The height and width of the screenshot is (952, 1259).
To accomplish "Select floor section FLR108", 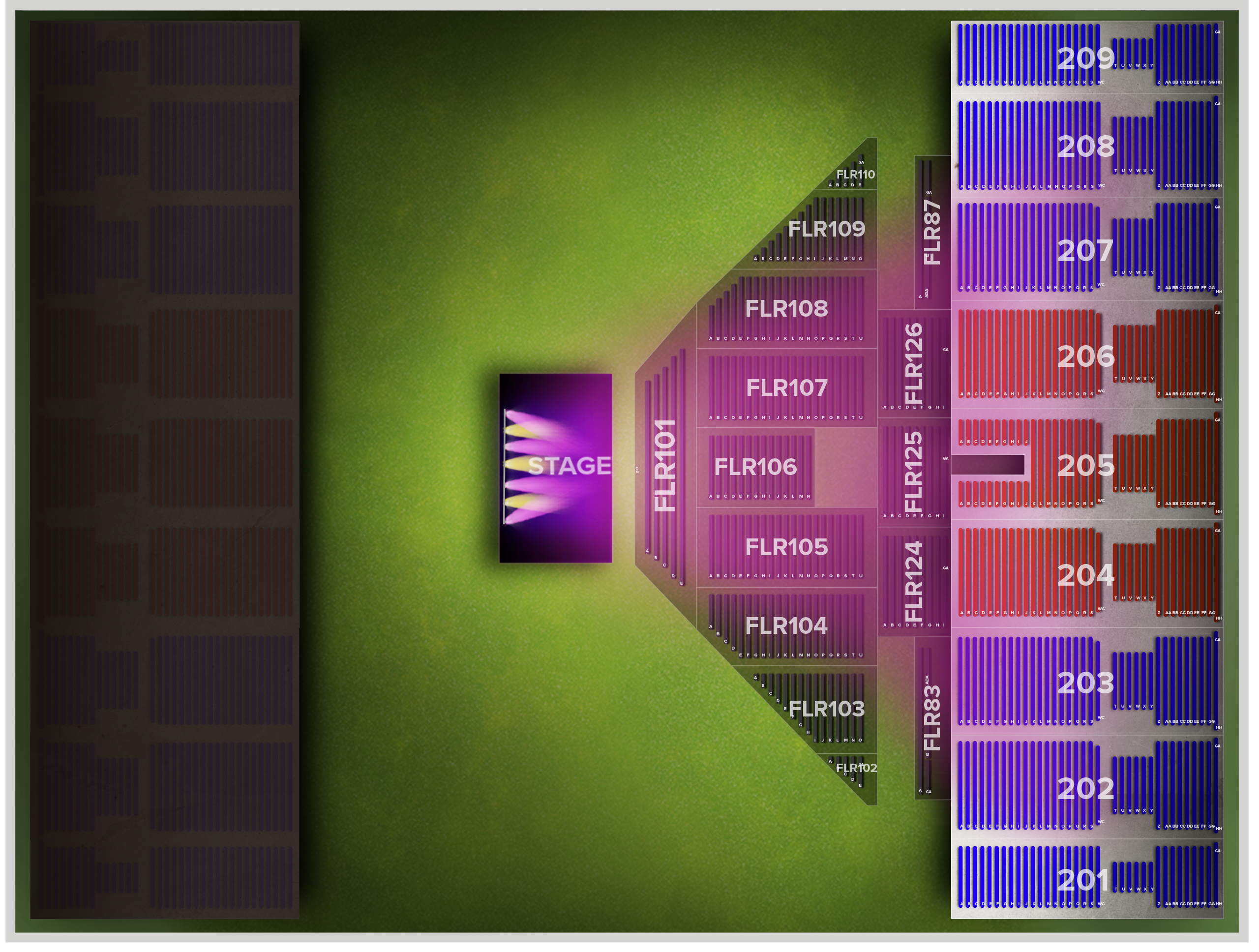I will click(x=786, y=309).
